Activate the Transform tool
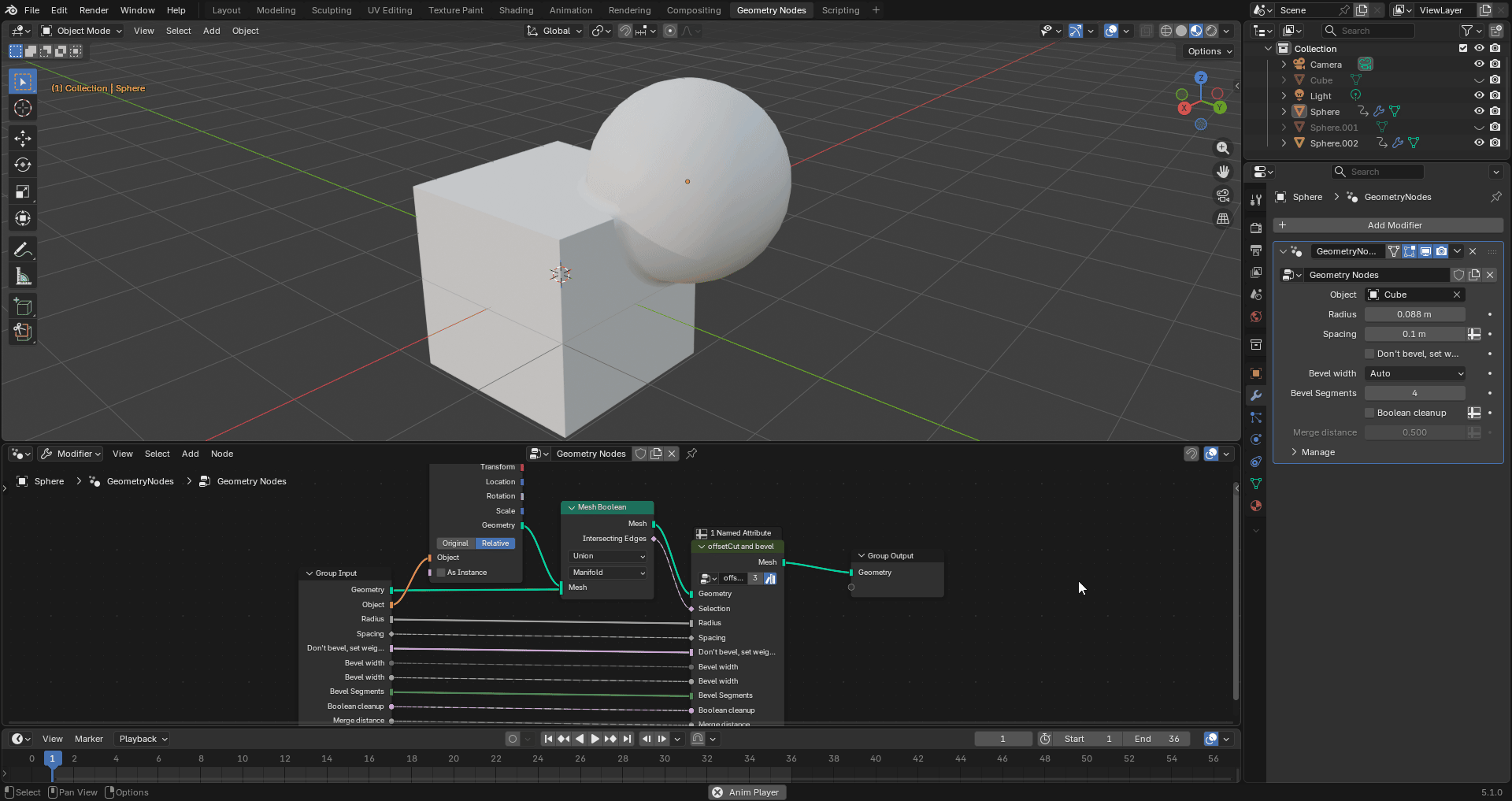The width and height of the screenshot is (1512, 801). point(23,218)
